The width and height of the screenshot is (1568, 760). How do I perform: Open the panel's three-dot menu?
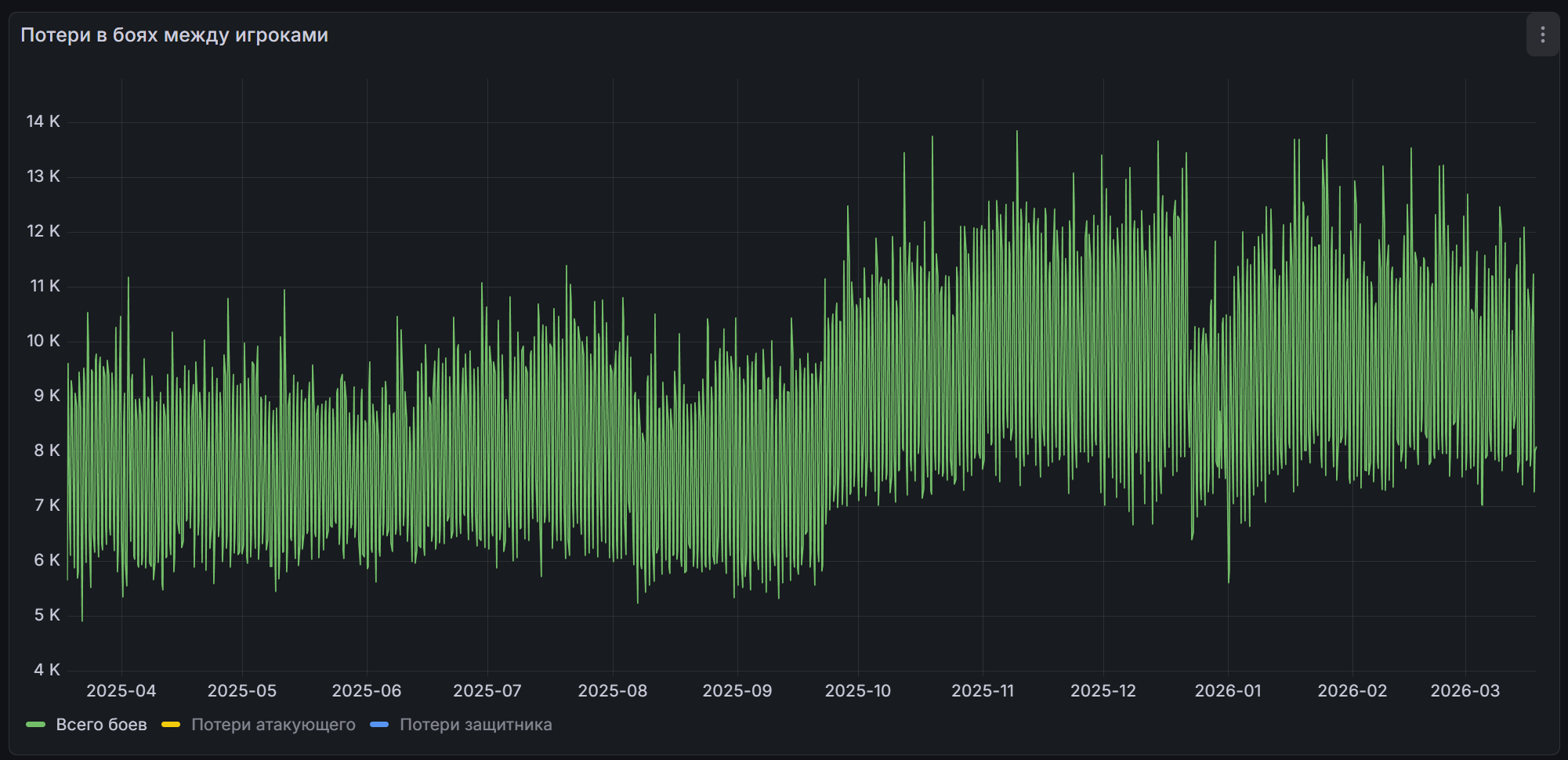(1542, 35)
